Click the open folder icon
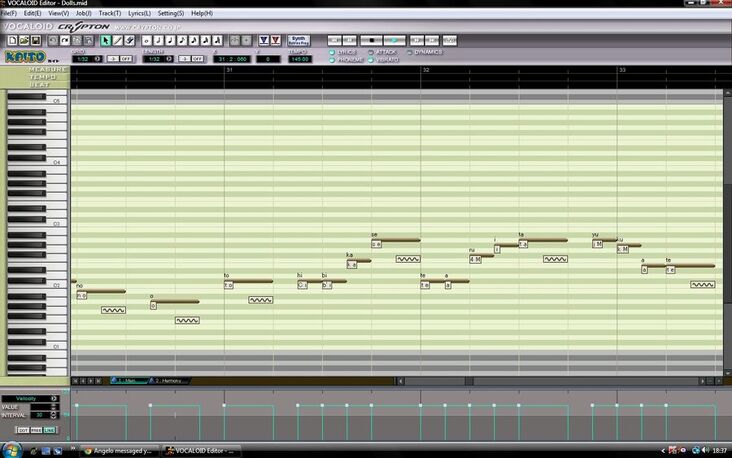This screenshot has width=732, height=458. pos(24,41)
